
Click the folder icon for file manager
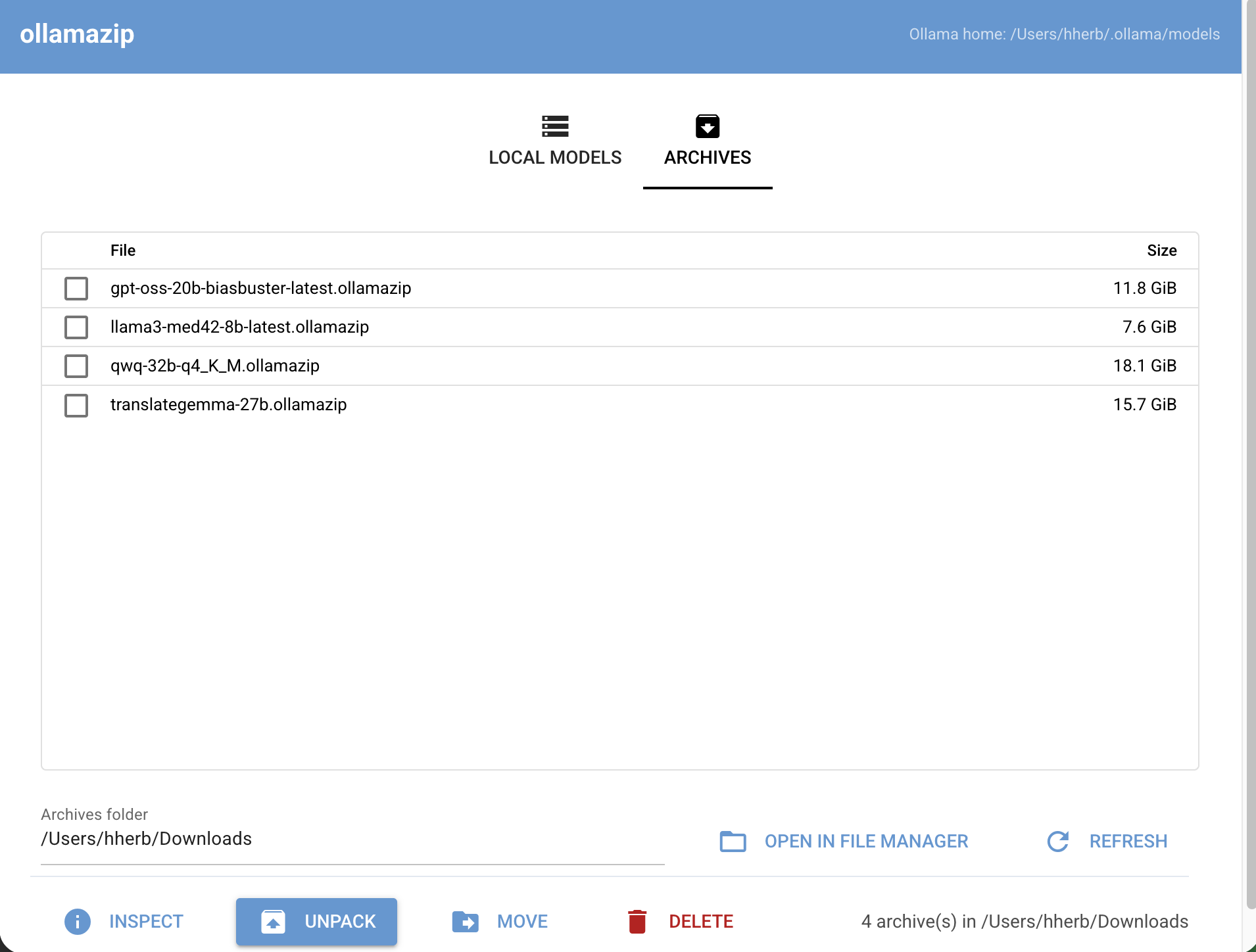[x=733, y=842]
